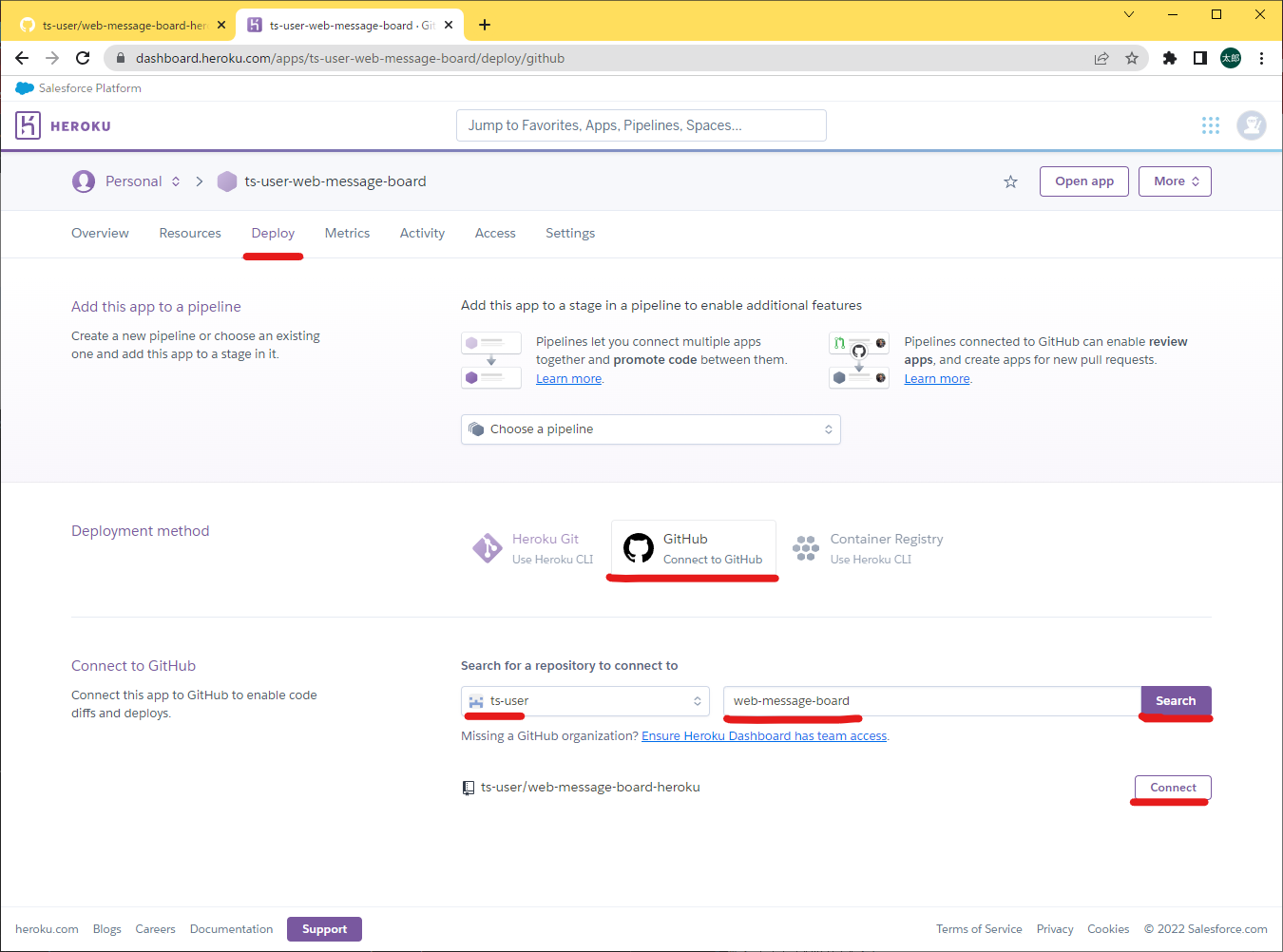Select the Deploy tab
Viewport: 1283px width, 952px height.
(273, 233)
